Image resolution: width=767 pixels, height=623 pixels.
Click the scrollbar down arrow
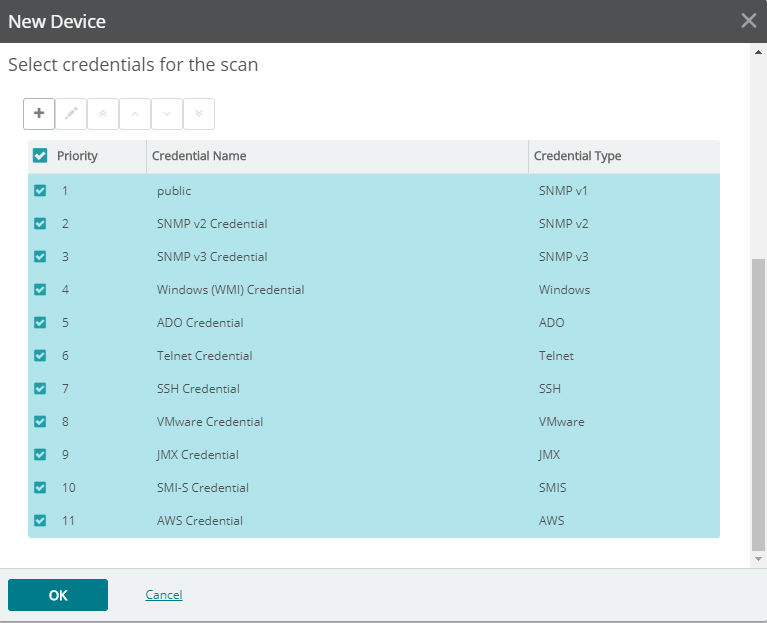(x=758, y=559)
